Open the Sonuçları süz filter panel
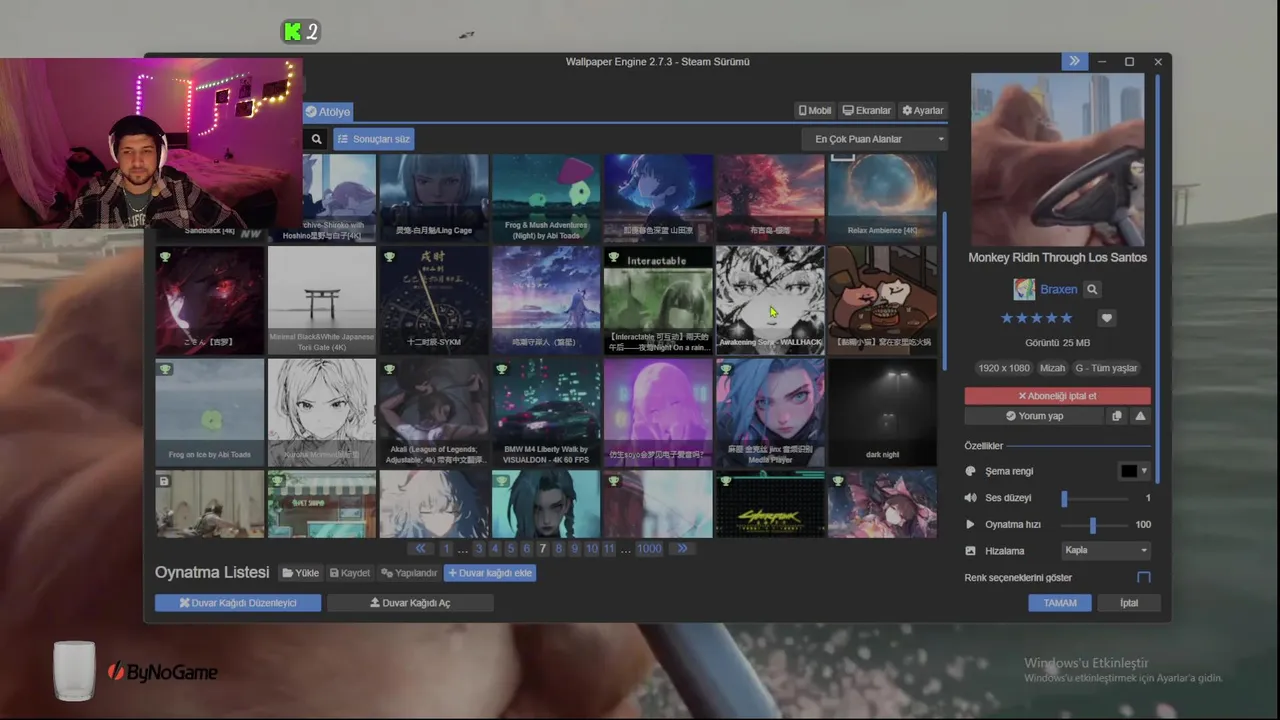The height and width of the screenshot is (720, 1280). 373,139
